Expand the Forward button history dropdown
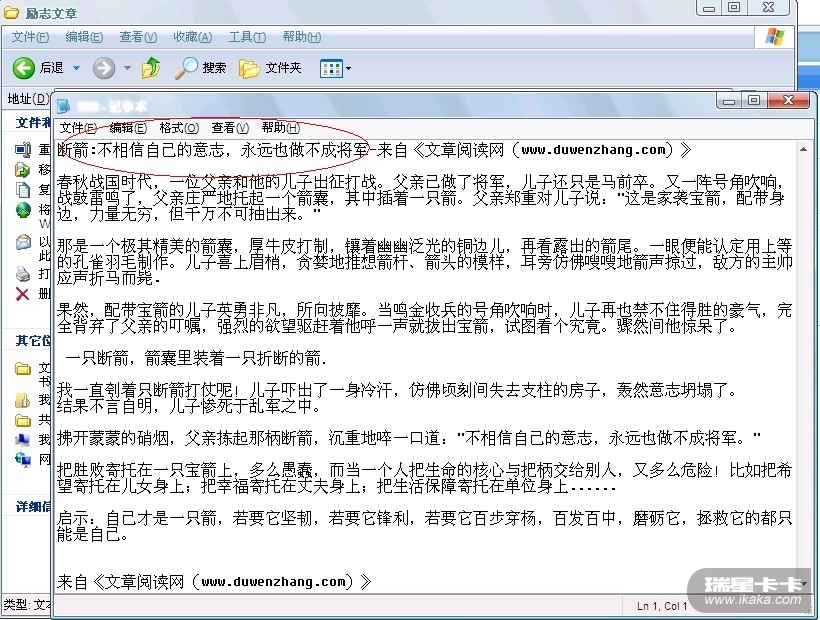Screen dimensions: 820x620 click(x=127, y=68)
